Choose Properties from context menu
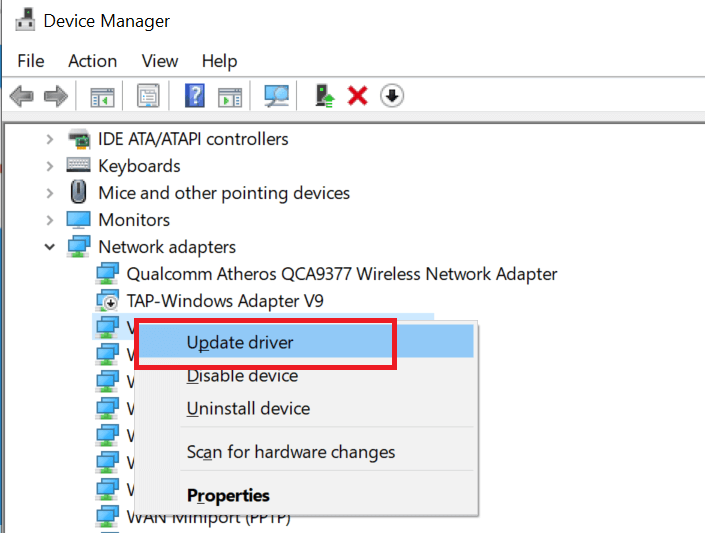This screenshot has width=705, height=533. [305, 495]
